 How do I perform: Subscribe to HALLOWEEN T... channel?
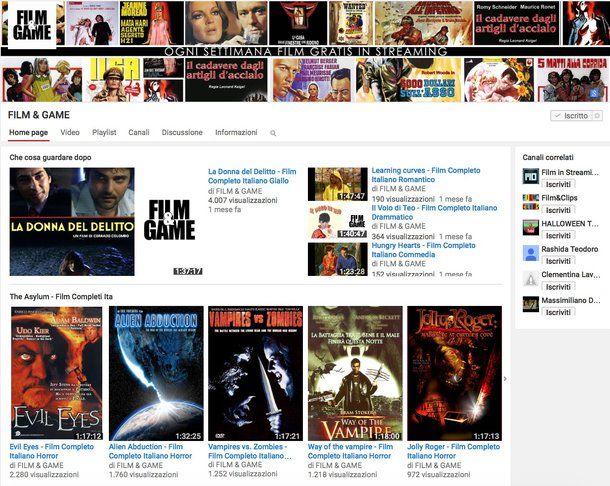click(x=558, y=235)
